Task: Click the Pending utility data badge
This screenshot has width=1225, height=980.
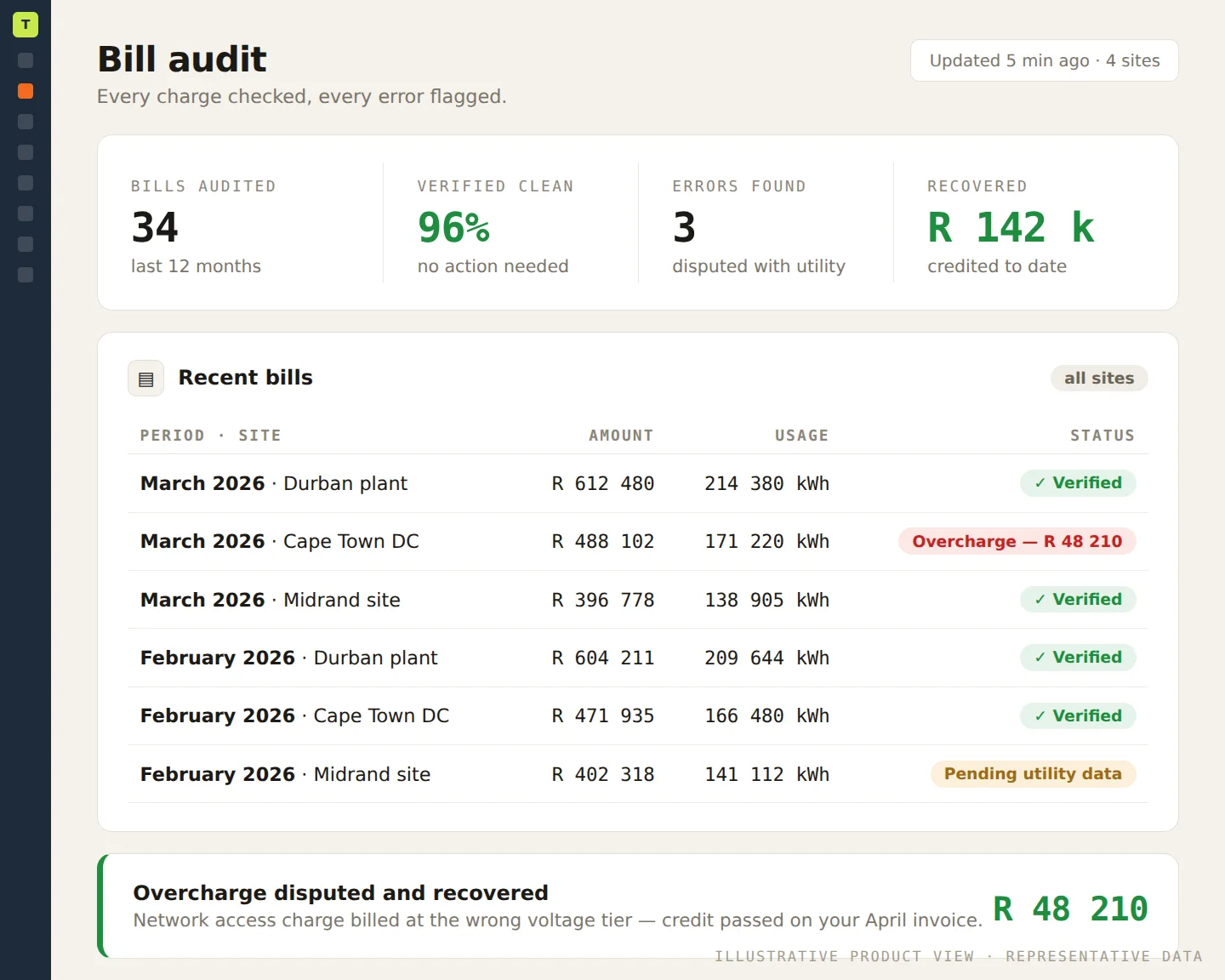Action: pos(1033,773)
